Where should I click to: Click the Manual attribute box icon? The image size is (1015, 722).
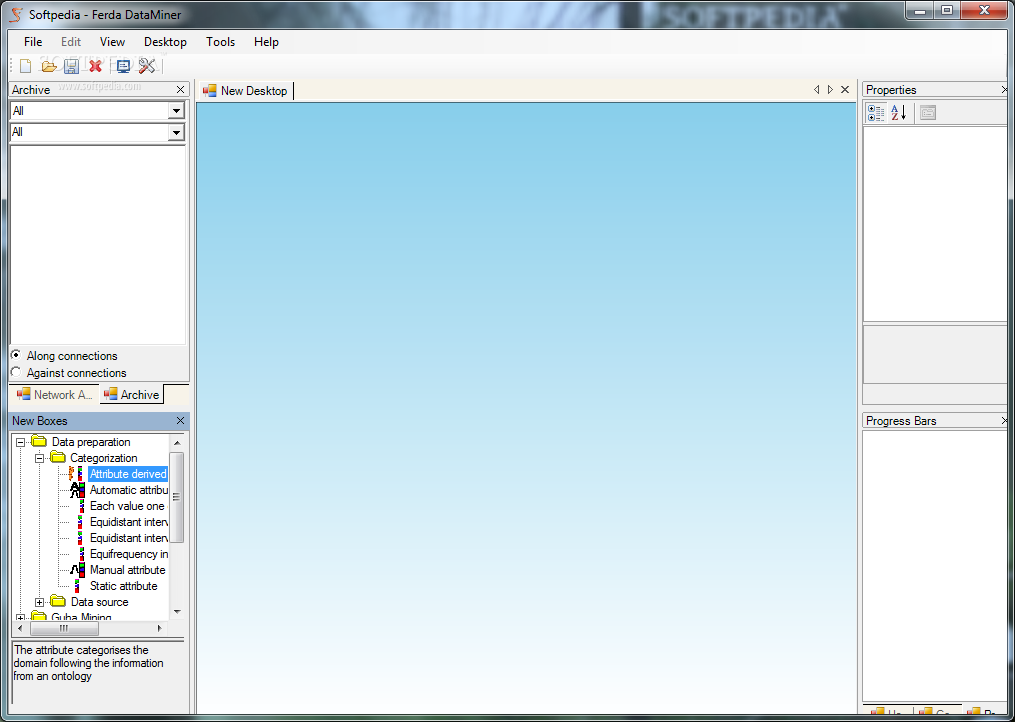78,570
